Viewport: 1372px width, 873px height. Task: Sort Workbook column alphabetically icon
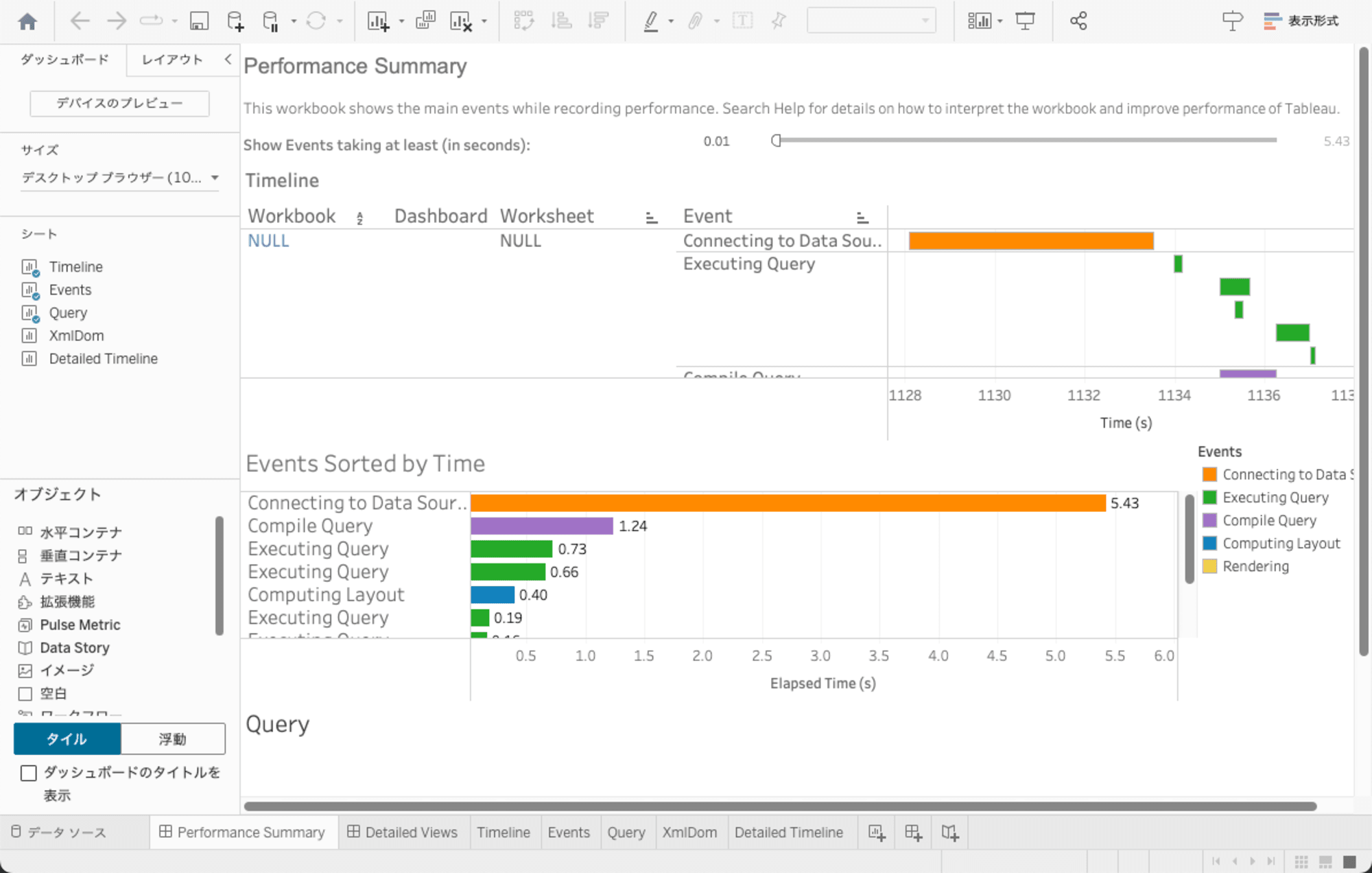pos(359,218)
